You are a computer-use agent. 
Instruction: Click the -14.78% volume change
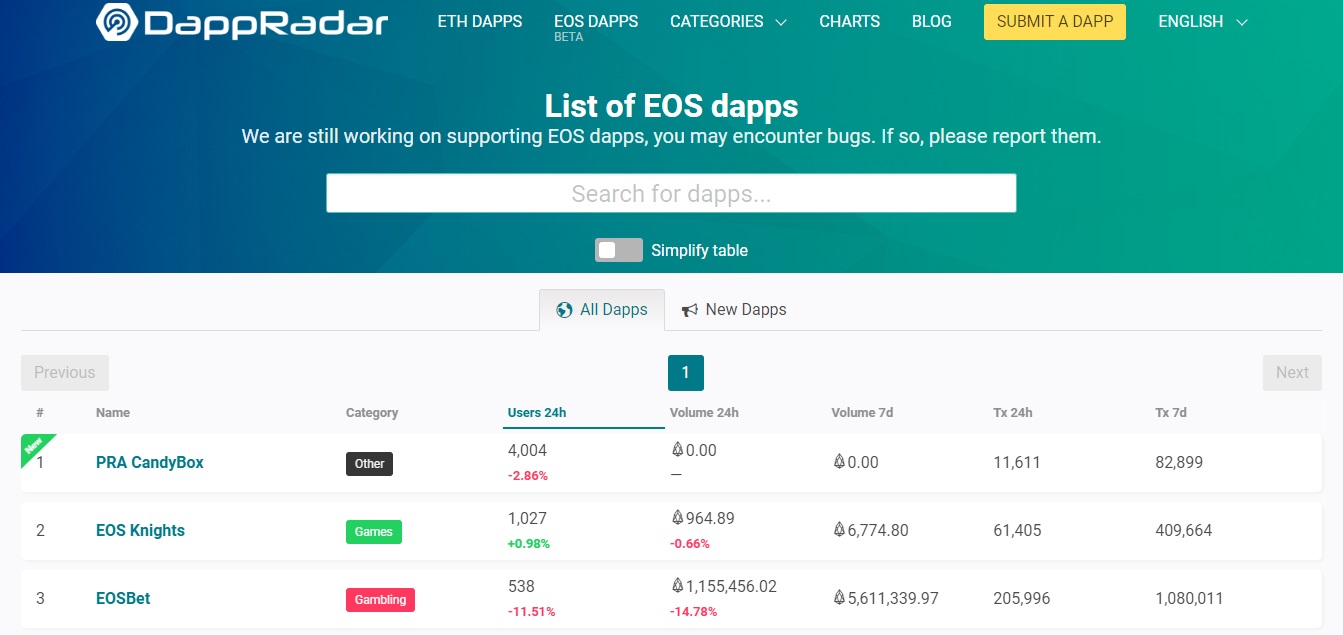694,612
